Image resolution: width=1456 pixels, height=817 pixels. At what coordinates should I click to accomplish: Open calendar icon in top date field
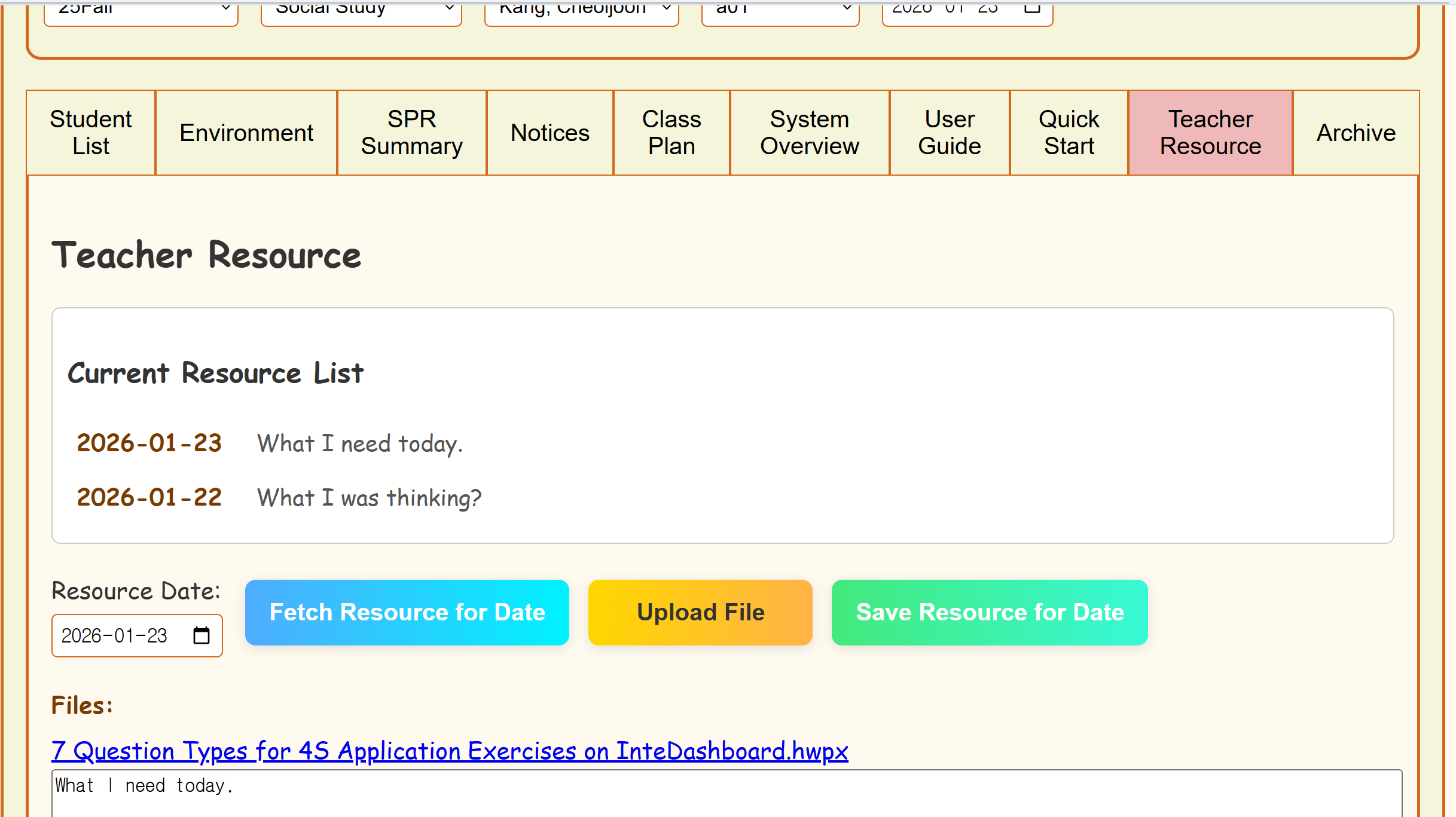[1032, 8]
